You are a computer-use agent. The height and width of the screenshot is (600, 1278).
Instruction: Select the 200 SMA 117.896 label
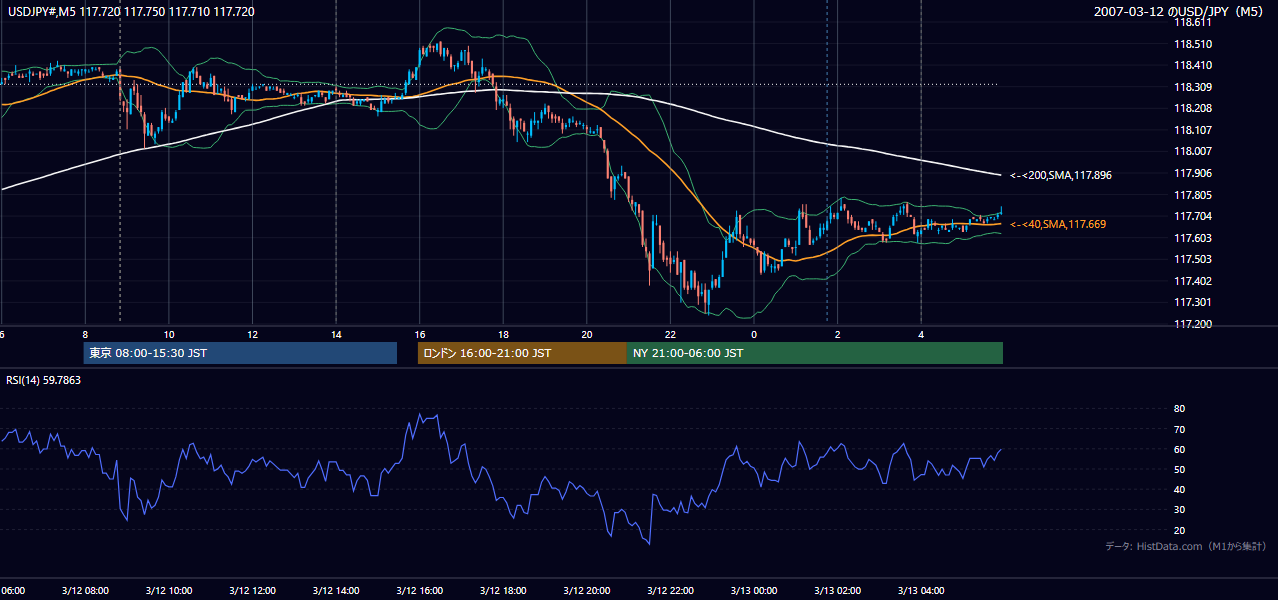[1061, 175]
